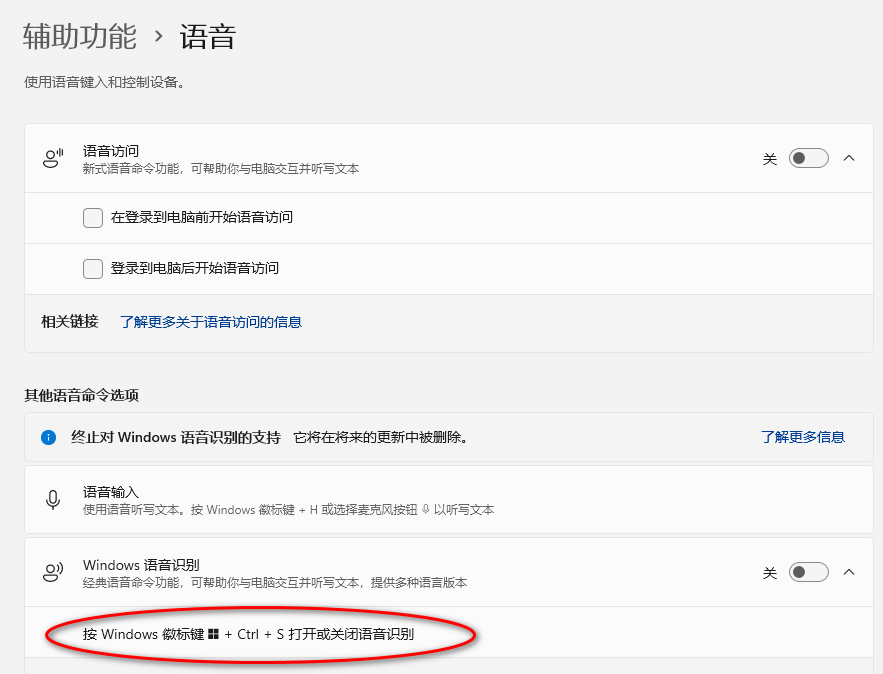883x674 pixels.
Task: Click the inline microphone icon in 语音输入 description
Action: (426, 510)
